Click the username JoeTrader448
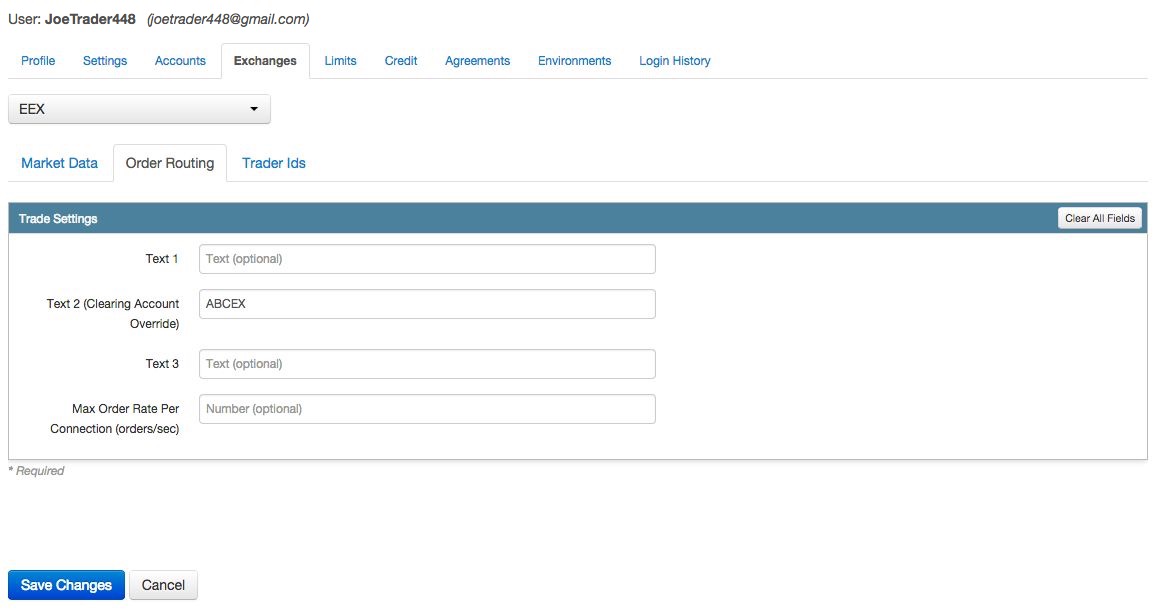This screenshot has width=1155, height=613. (x=90, y=19)
